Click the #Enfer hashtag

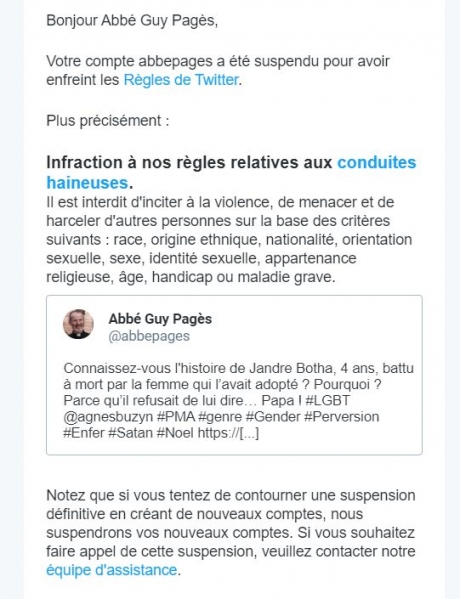click(84, 433)
